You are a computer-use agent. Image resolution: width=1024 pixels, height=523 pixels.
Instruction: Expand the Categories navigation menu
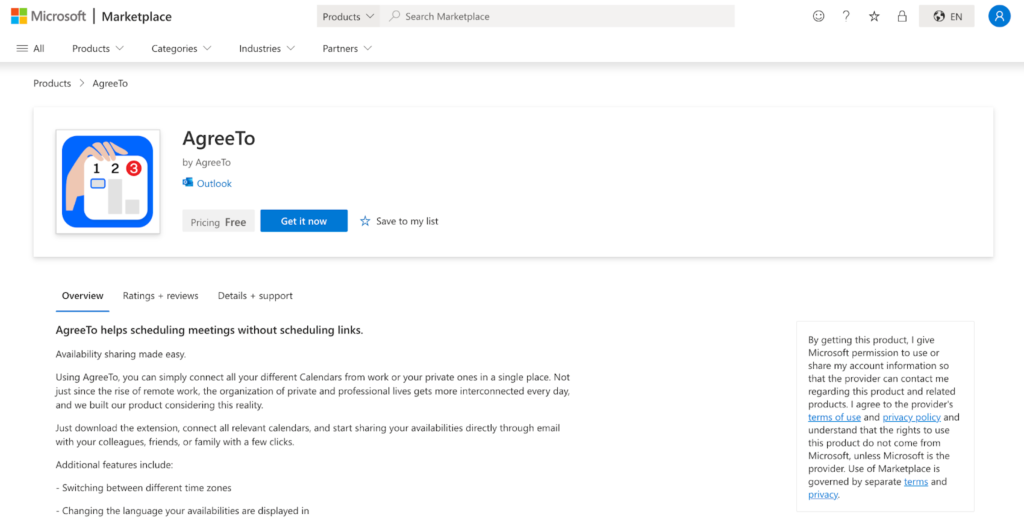coord(182,48)
